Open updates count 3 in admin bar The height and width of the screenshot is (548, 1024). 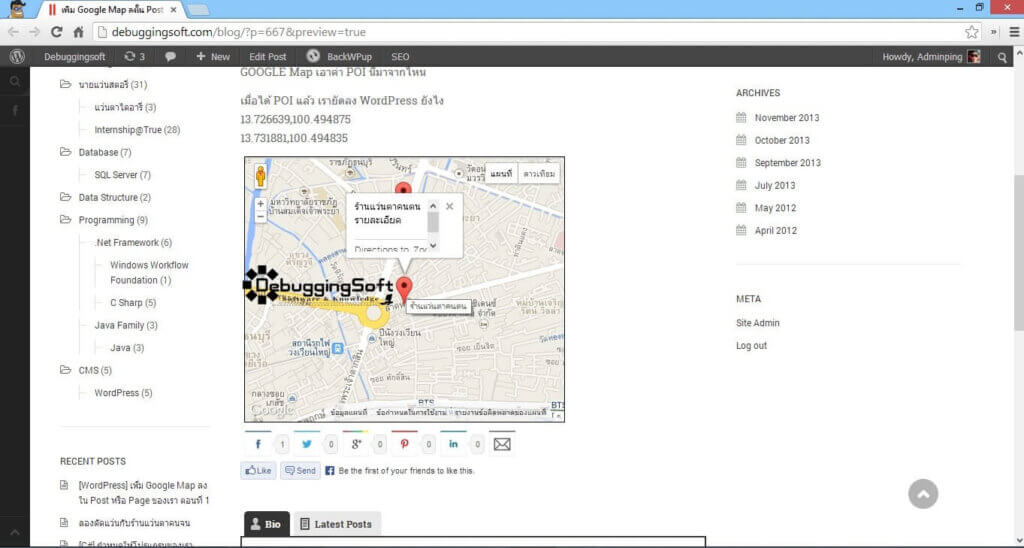click(x=135, y=57)
